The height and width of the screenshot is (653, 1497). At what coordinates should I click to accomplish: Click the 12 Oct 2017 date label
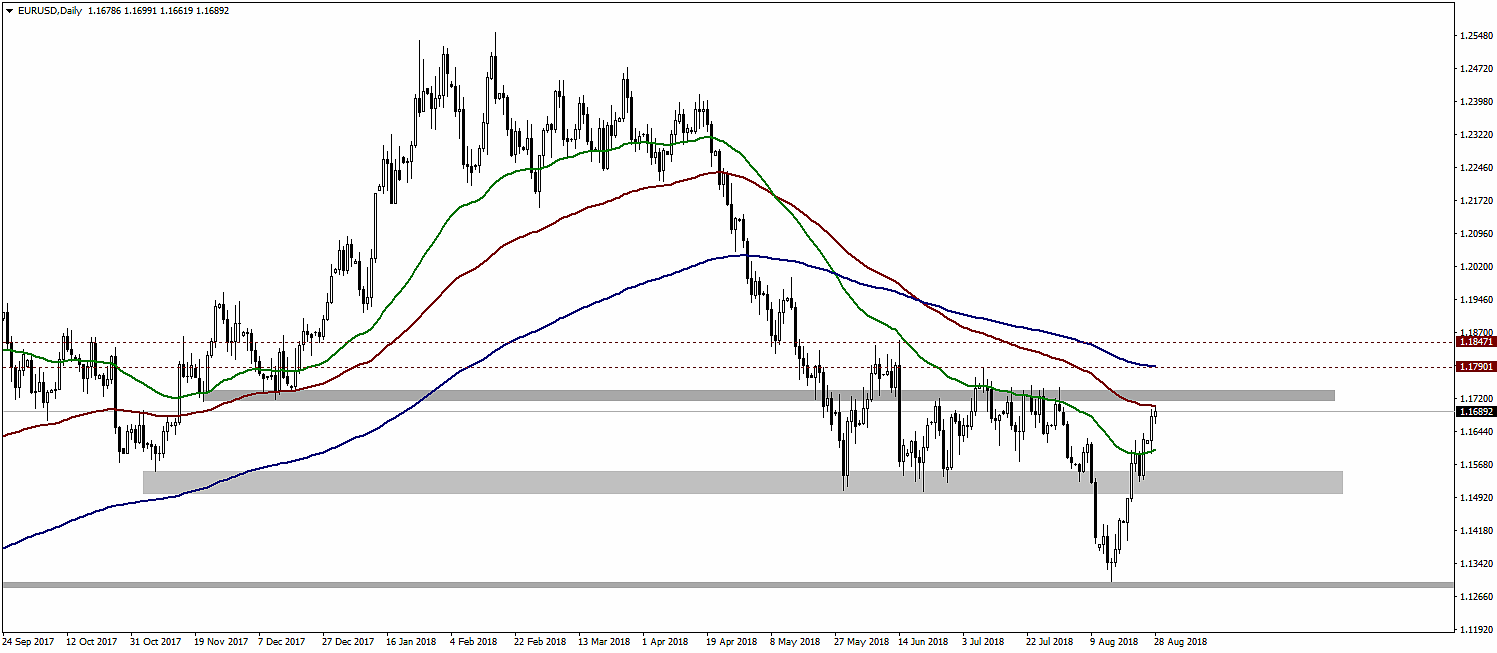[x=92, y=642]
